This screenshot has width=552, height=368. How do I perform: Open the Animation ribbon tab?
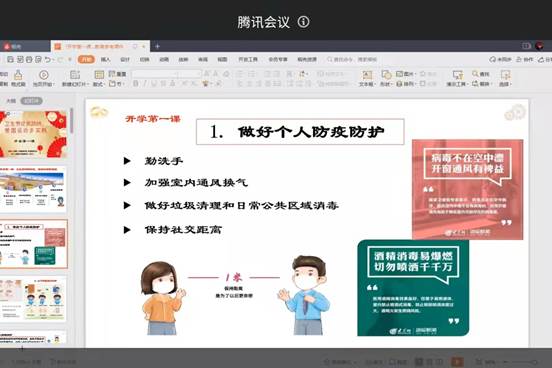pos(164,60)
